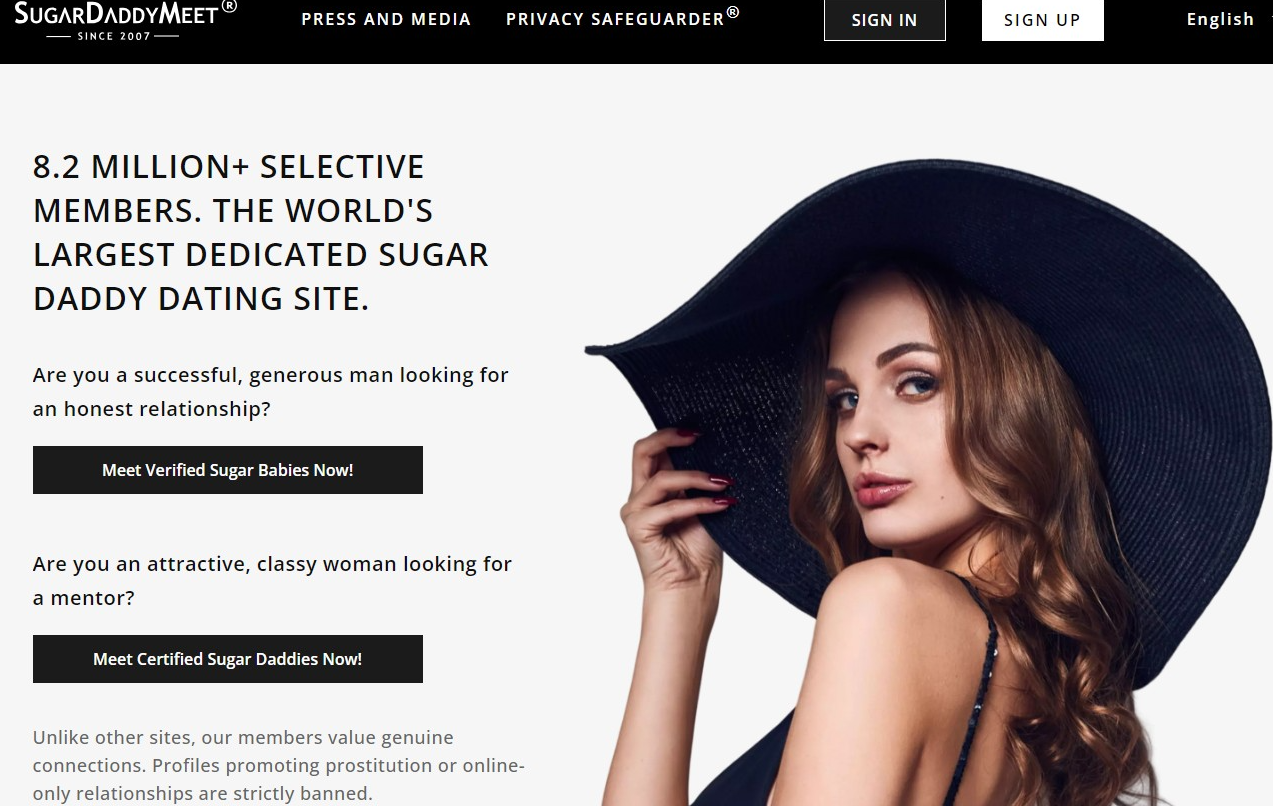Open the Privacy Safeguarder page
The width and height of the screenshot is (1273, 806).
pyautogui.click(x=622, y=17)
